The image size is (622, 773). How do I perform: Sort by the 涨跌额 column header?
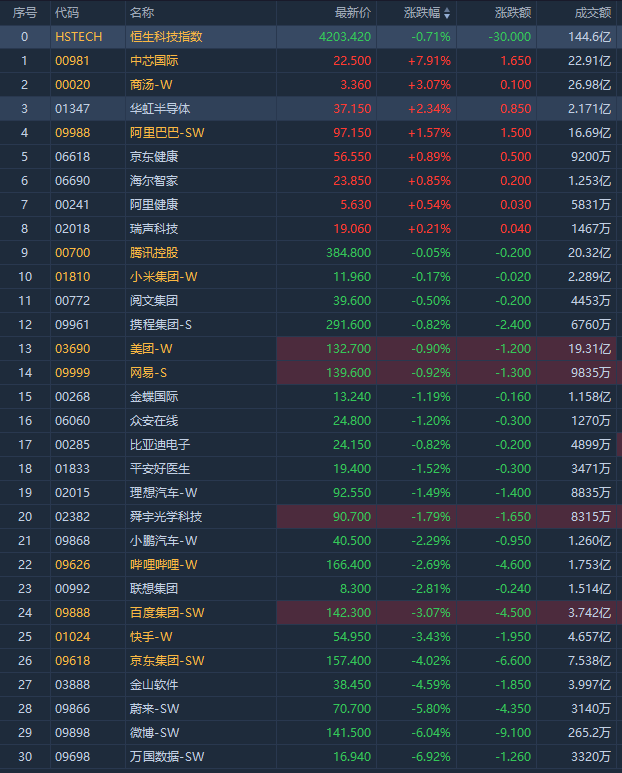pyautogui.click(x=513, y=13)
